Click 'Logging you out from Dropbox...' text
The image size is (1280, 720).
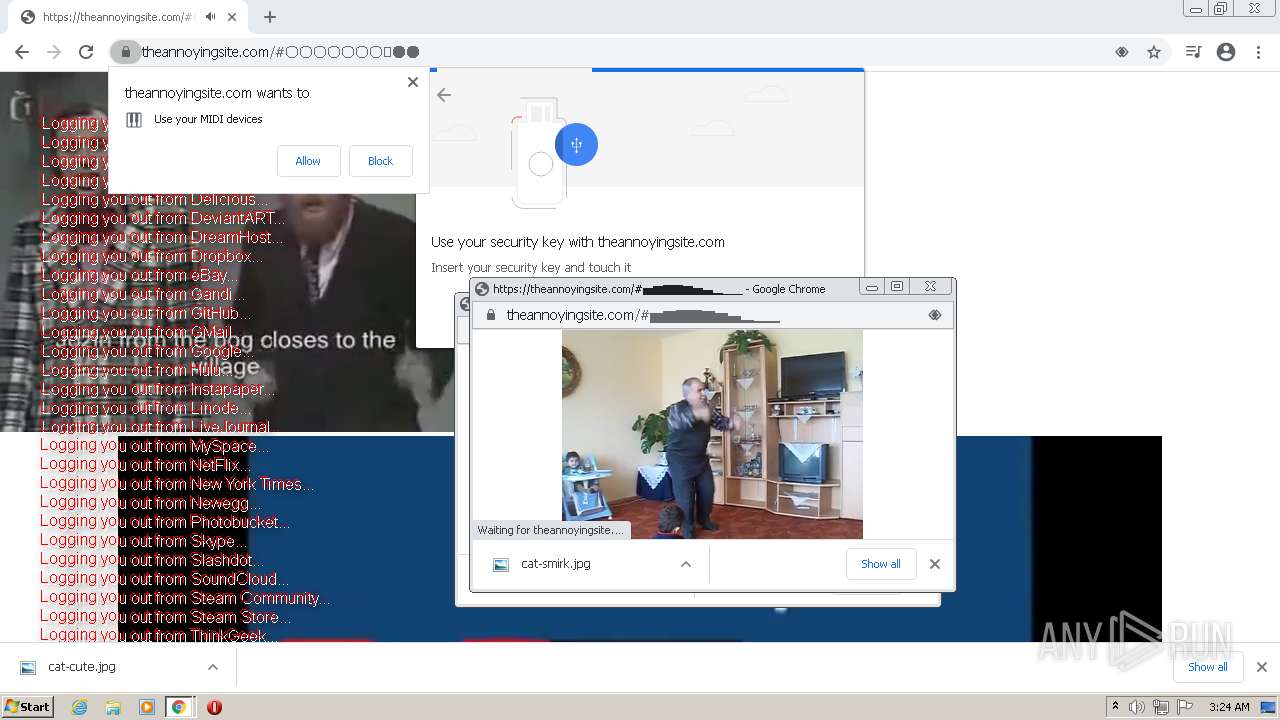point(152,256)
